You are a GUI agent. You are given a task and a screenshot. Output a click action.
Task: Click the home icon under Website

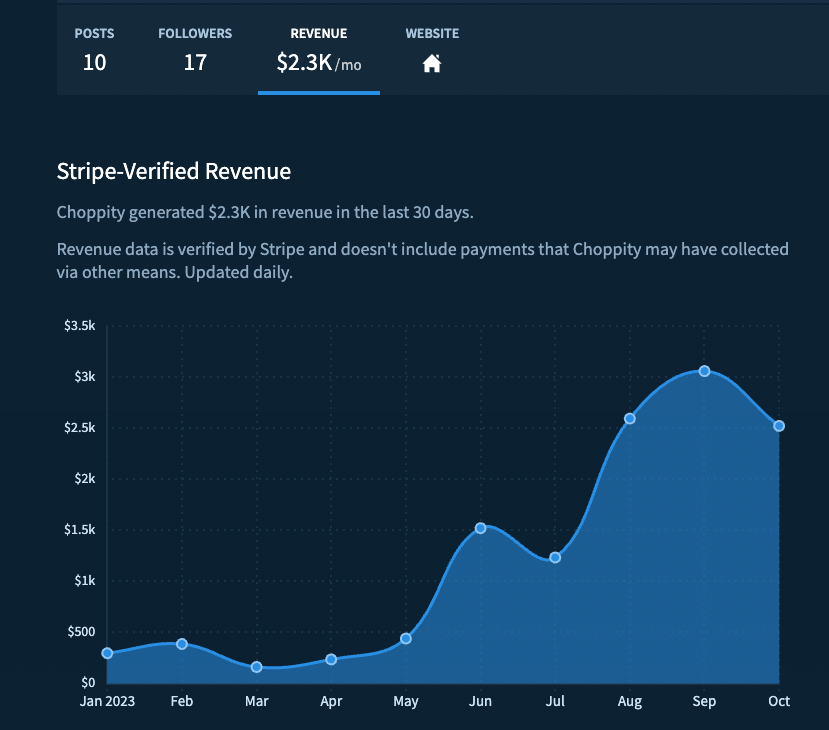(x=432, y=64)
